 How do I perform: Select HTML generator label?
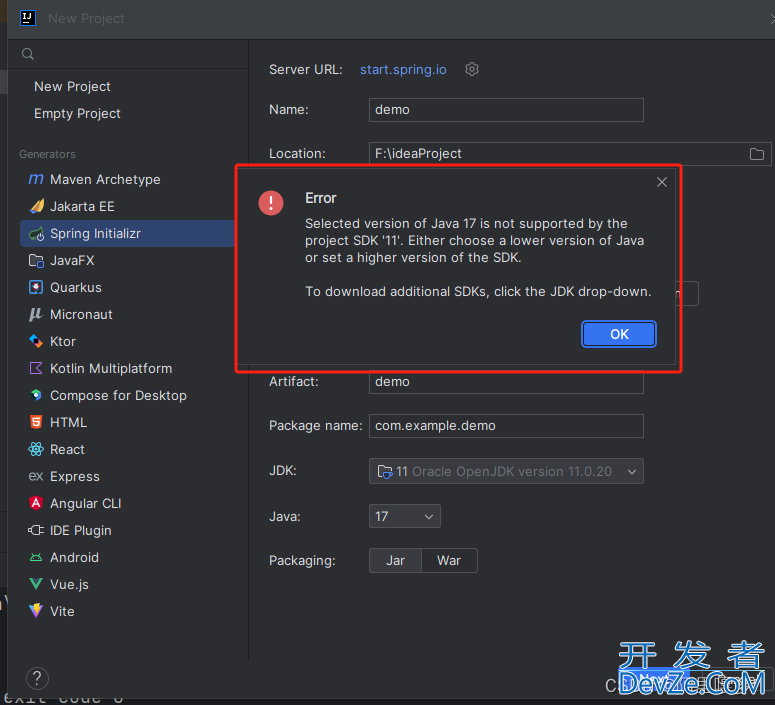click(68, 422)
